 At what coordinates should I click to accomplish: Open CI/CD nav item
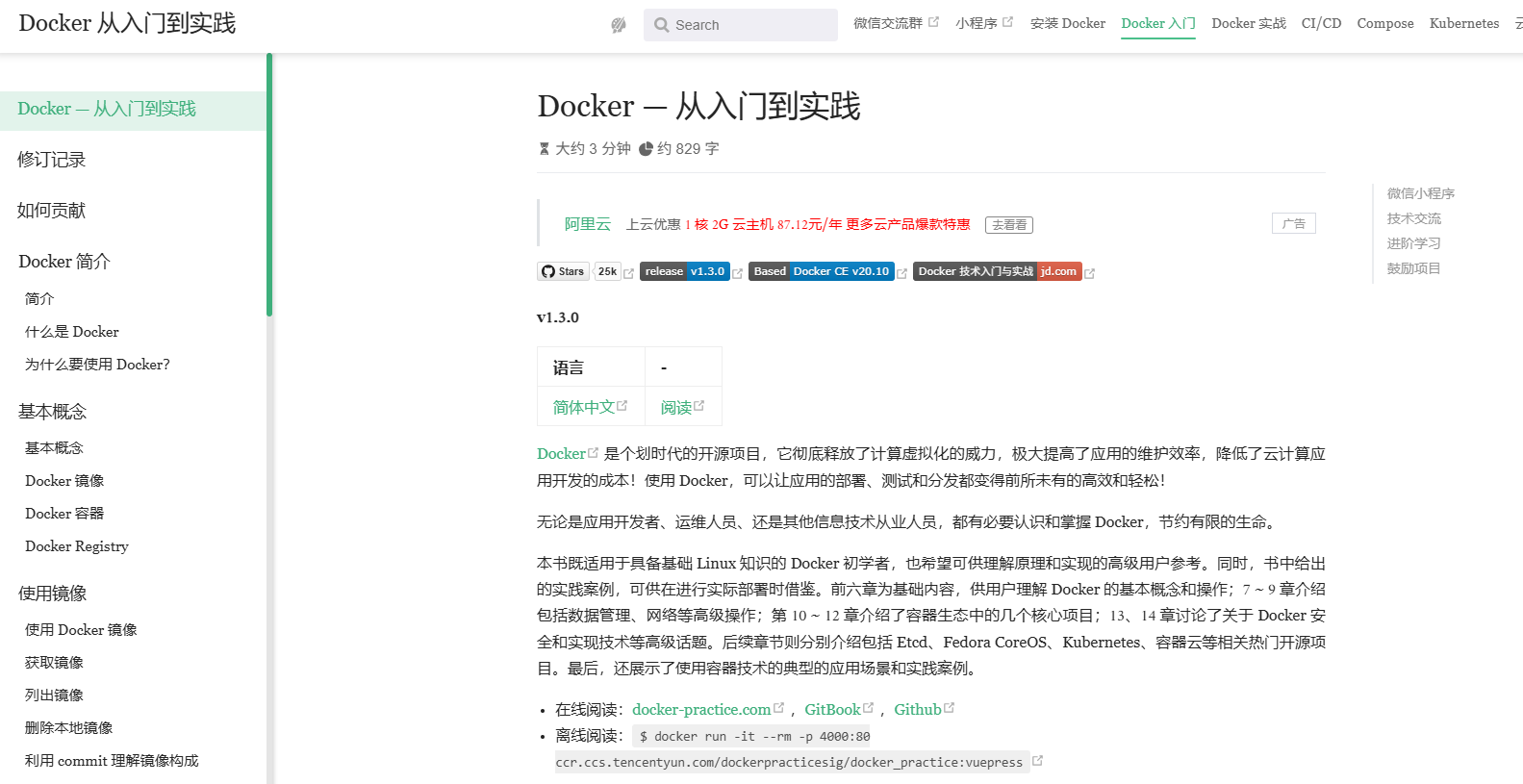point(1321,23)
